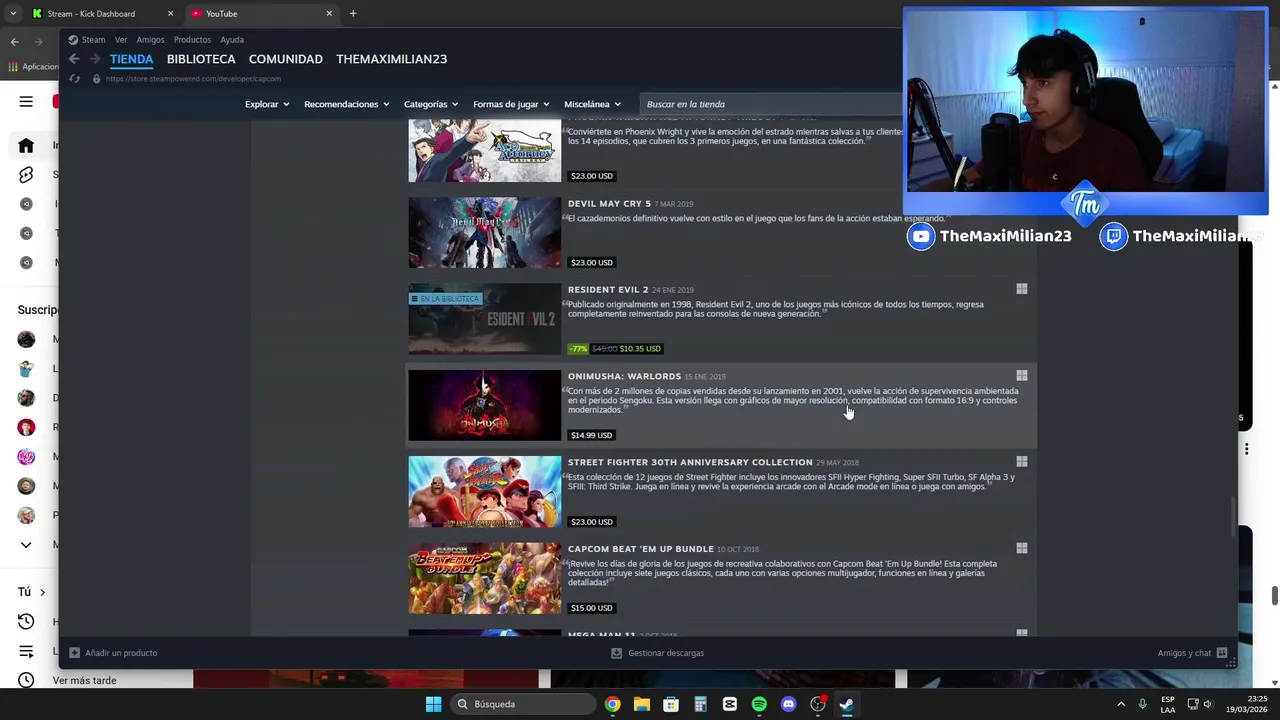Open the Windows Start menu
Viewport: 1280px width, 720px height.
point(433,704)
